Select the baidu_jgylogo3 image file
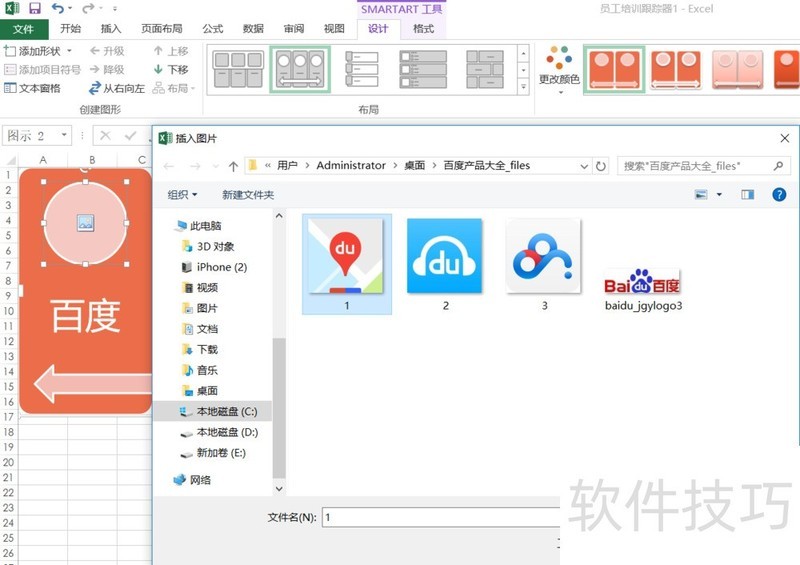 point(643,289)
